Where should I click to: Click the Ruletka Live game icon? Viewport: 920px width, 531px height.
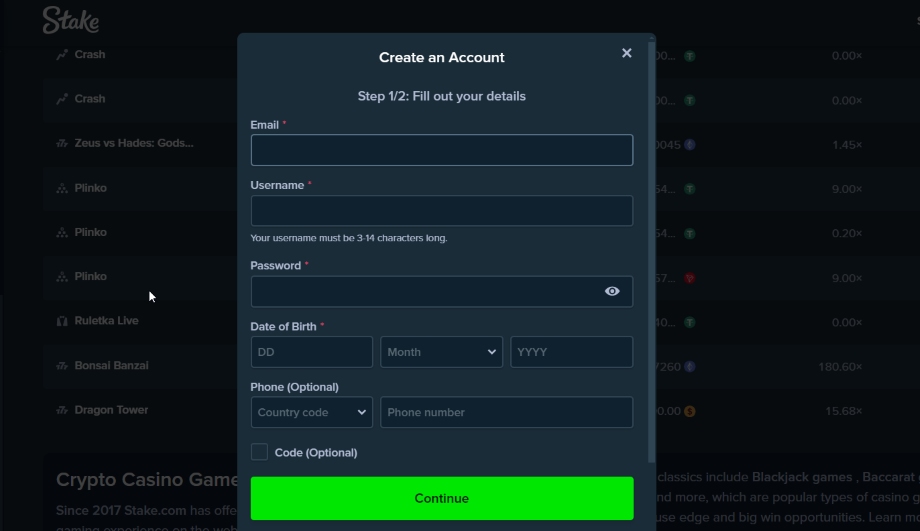click(x=62, y=321)
